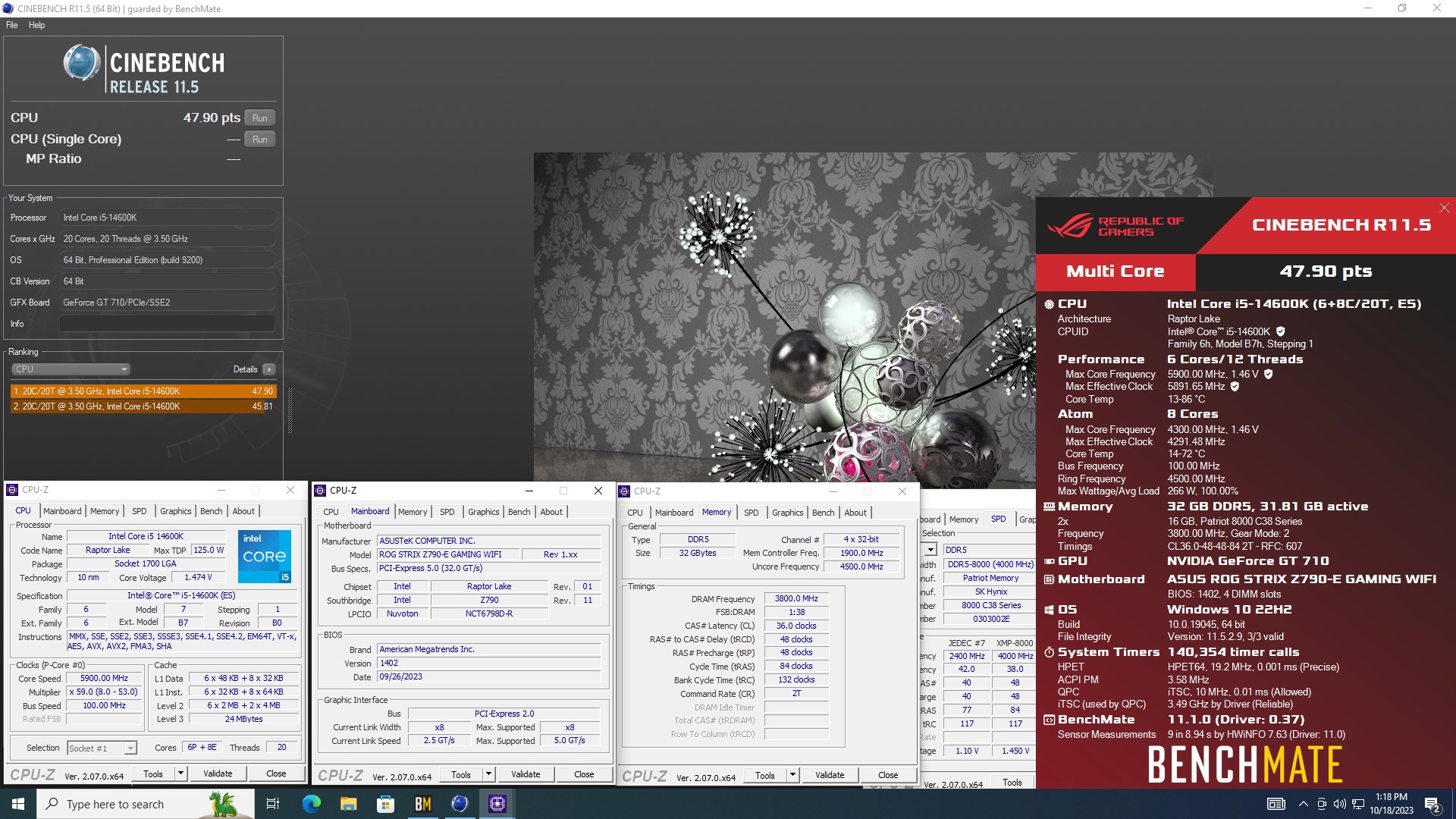This screenshot has height=819, width=1456.
Task: Open About tab in first CPU-Z window
Action: pyautogui.click(x=243, y=511)
